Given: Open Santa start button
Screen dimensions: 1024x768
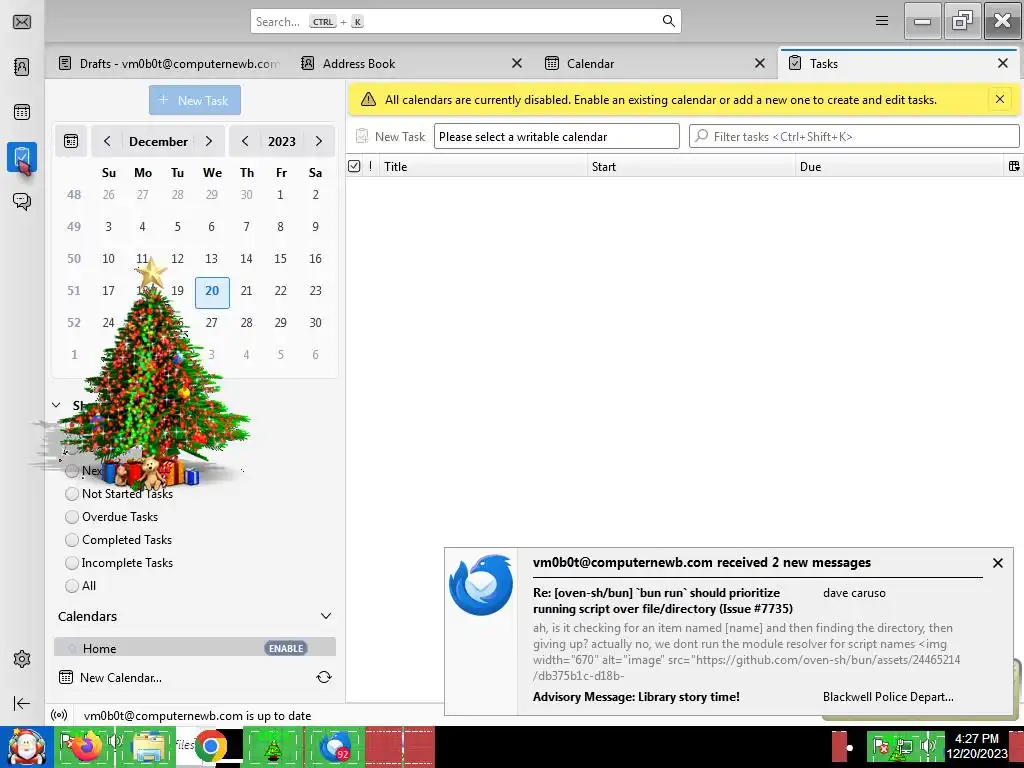Looking at the screenshot, I should [x=26, y=746].
